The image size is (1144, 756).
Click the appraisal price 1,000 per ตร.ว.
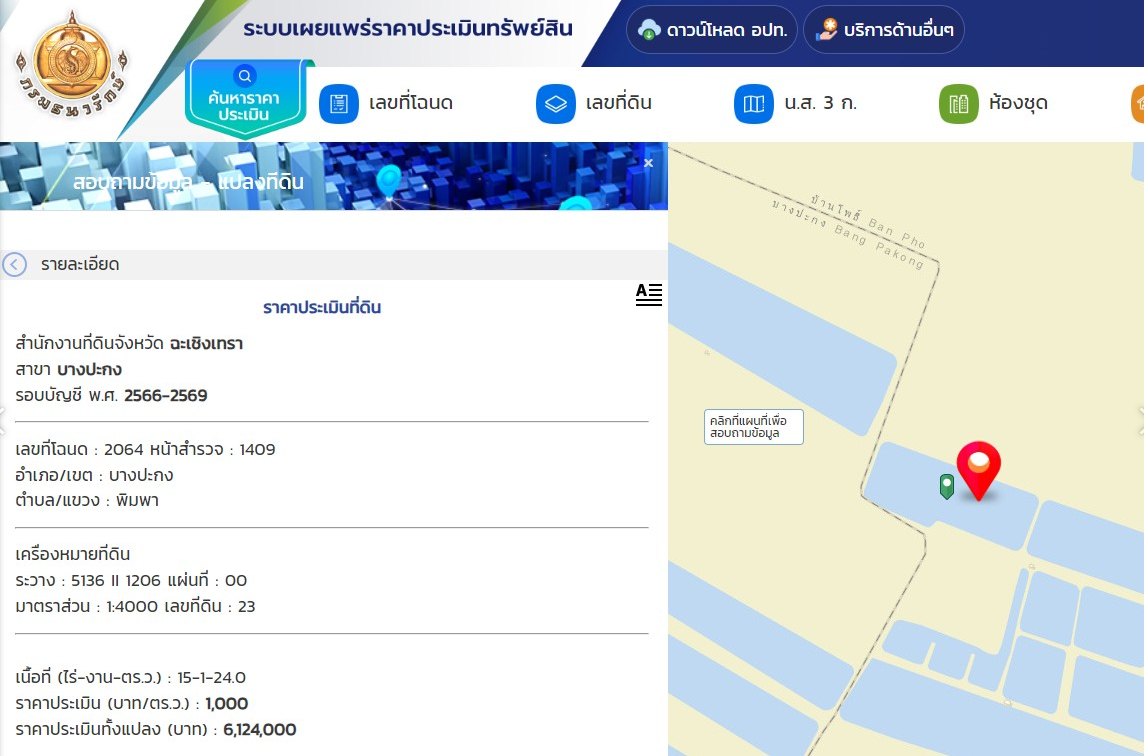coord(227,703)
